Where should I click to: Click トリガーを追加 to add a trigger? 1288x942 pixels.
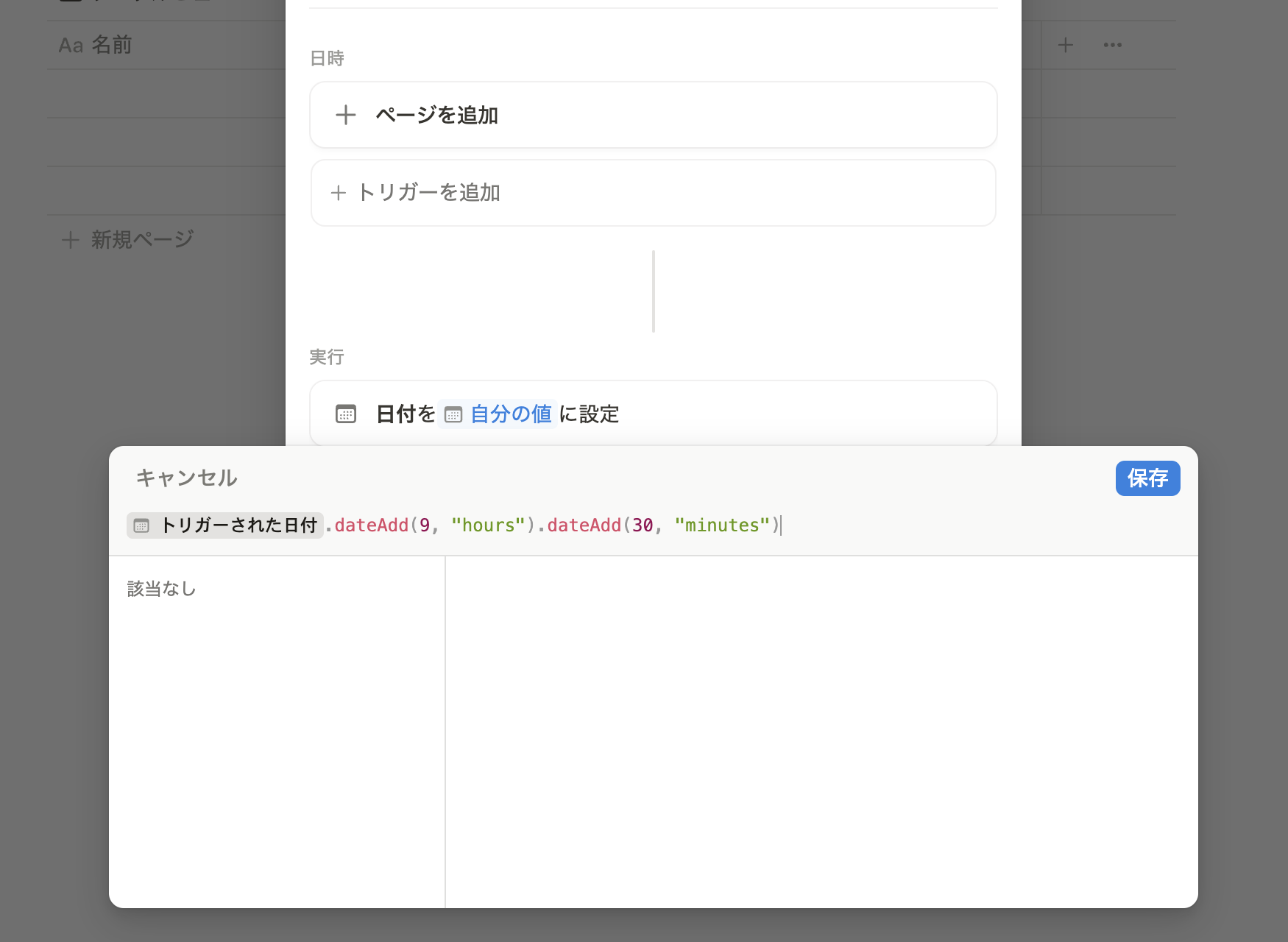coord(654,193)
